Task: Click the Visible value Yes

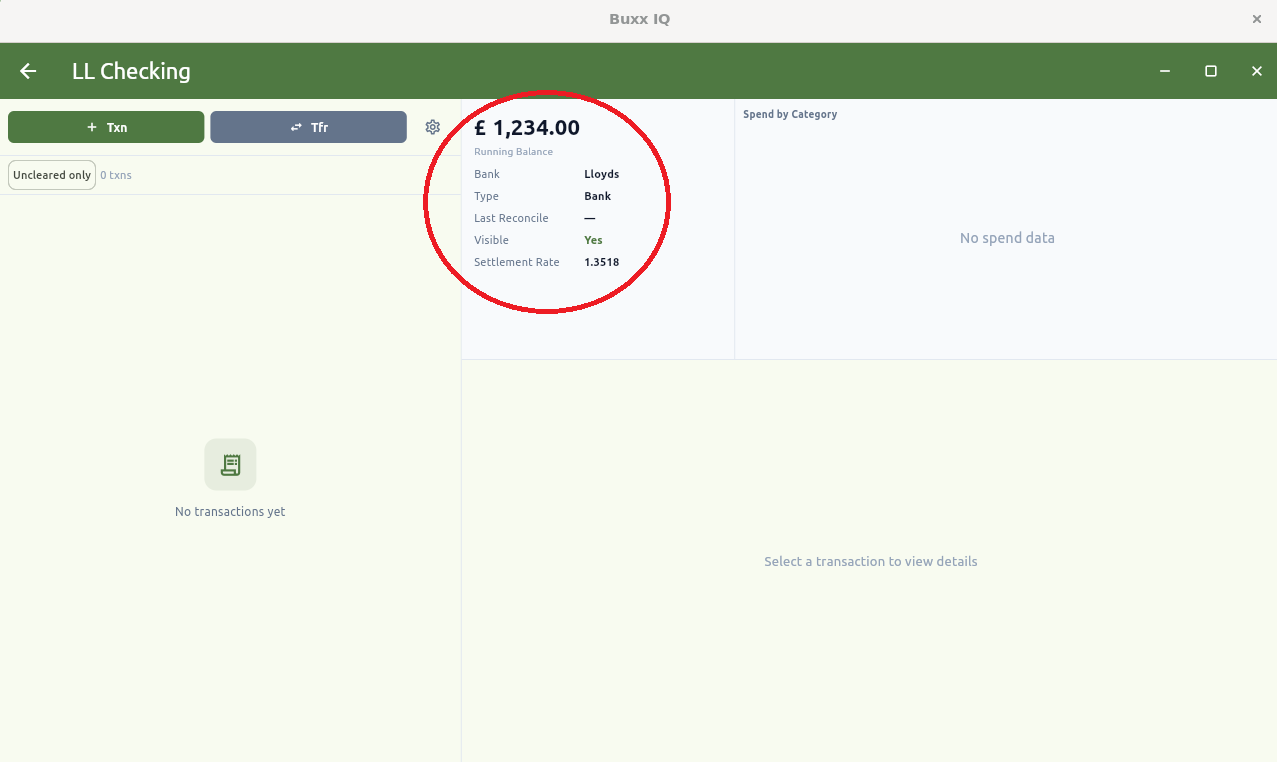Action: coord(593,240)
